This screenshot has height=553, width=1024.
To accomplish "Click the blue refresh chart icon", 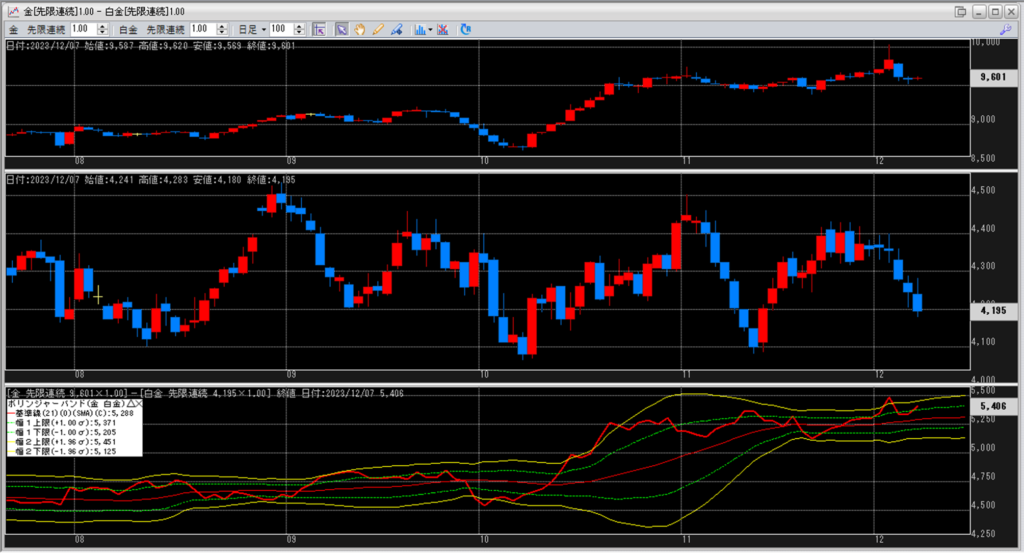I will 465,29.
